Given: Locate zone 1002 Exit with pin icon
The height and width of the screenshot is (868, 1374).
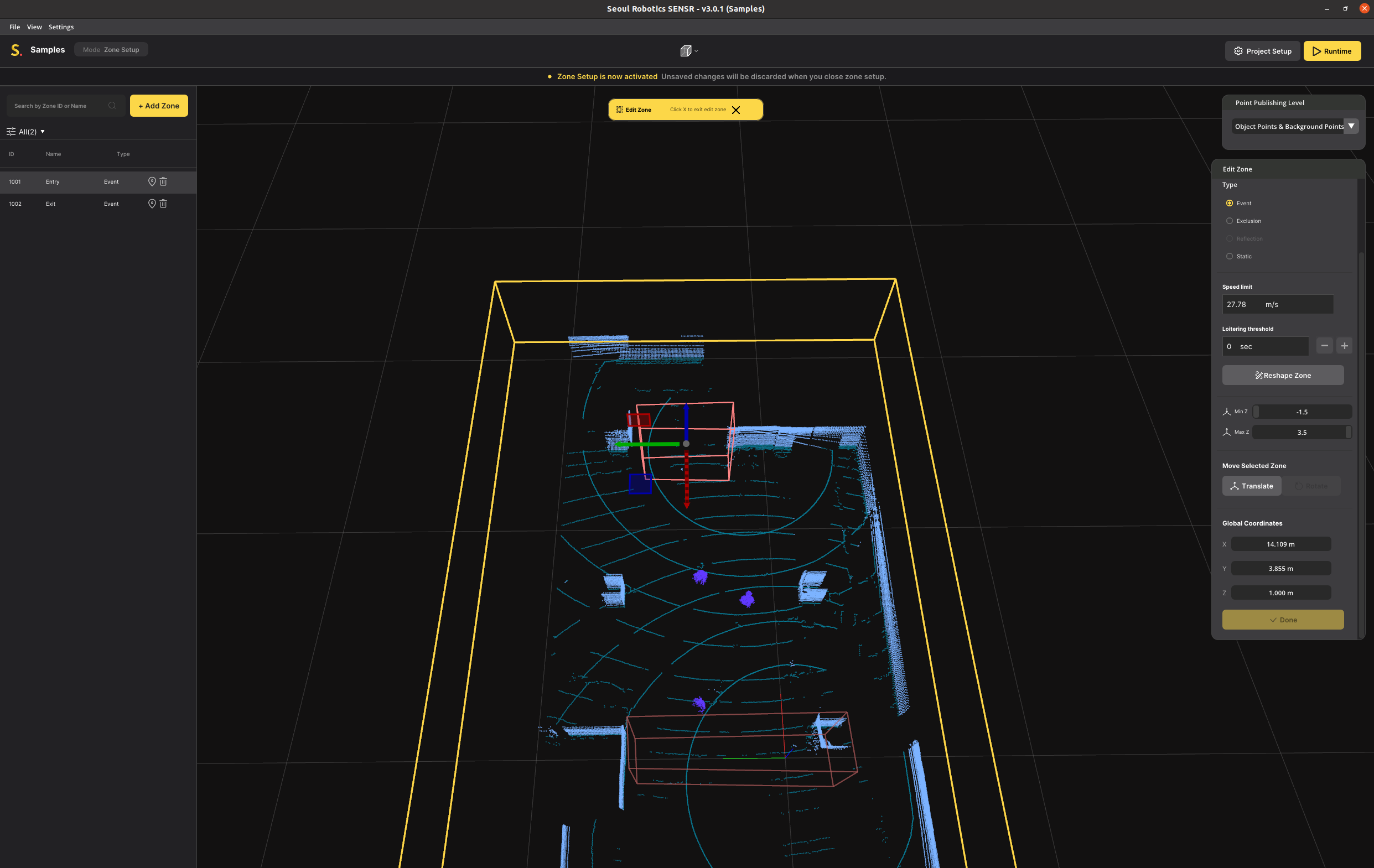Looking at the screenshot, I should [152, 204].
